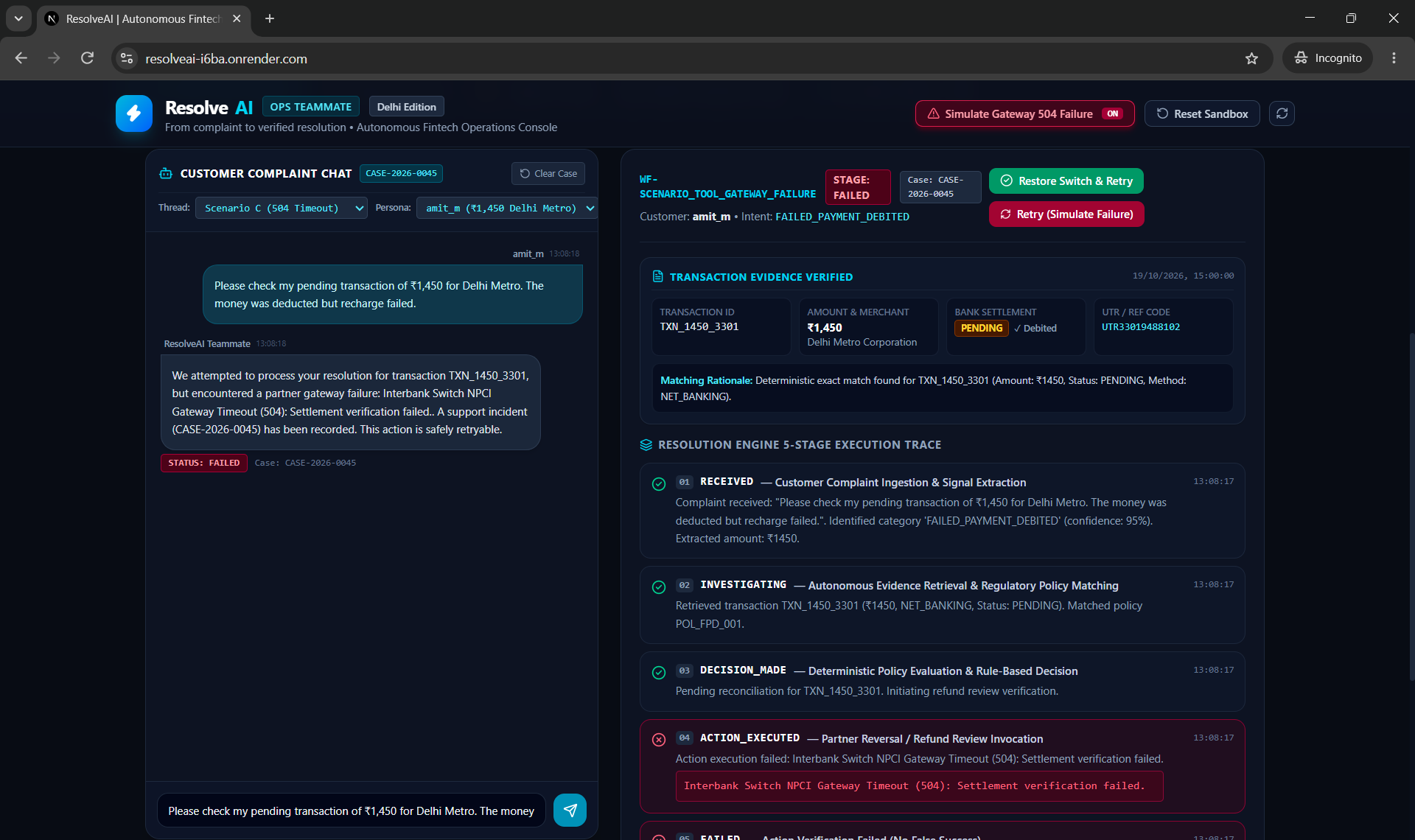The height and width of the screenshot is (840, 1415).
Task: Click the layers icon beside Resolution Engine trace
Action: point(646,445)
